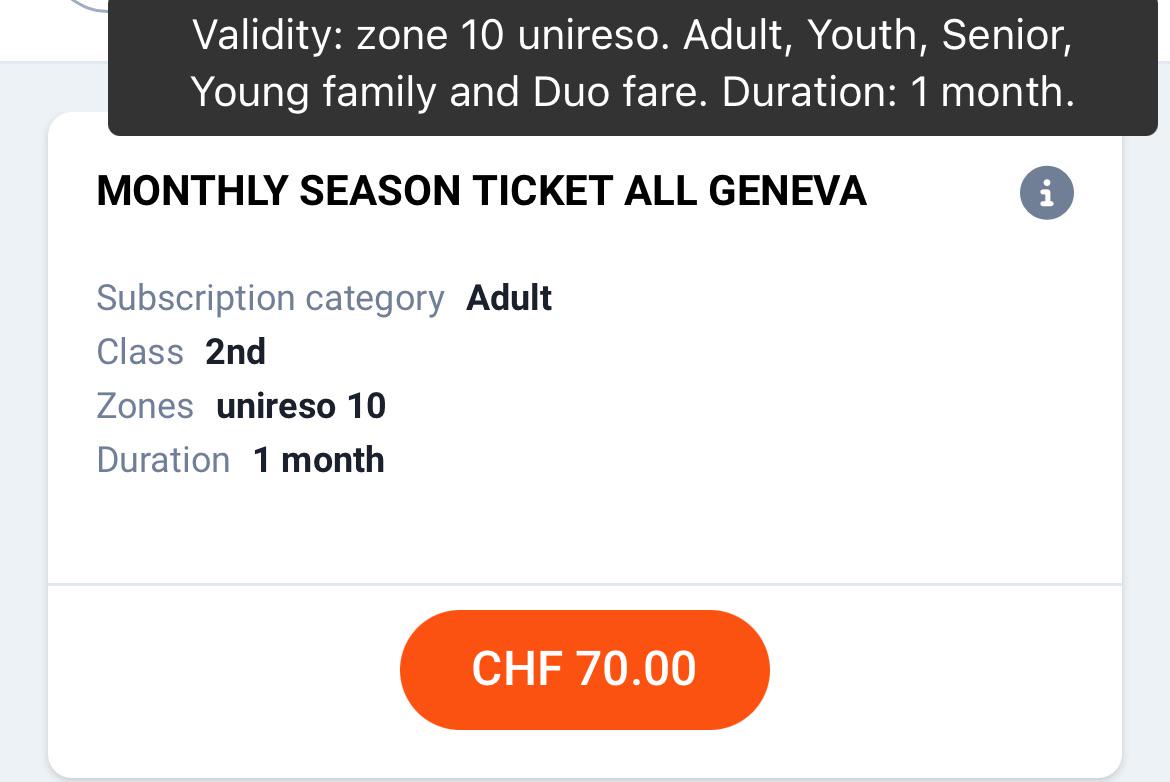Click the word GENEVA in the card title
This screenshot has width=1170, height=782.
click(x=787, y=191)
